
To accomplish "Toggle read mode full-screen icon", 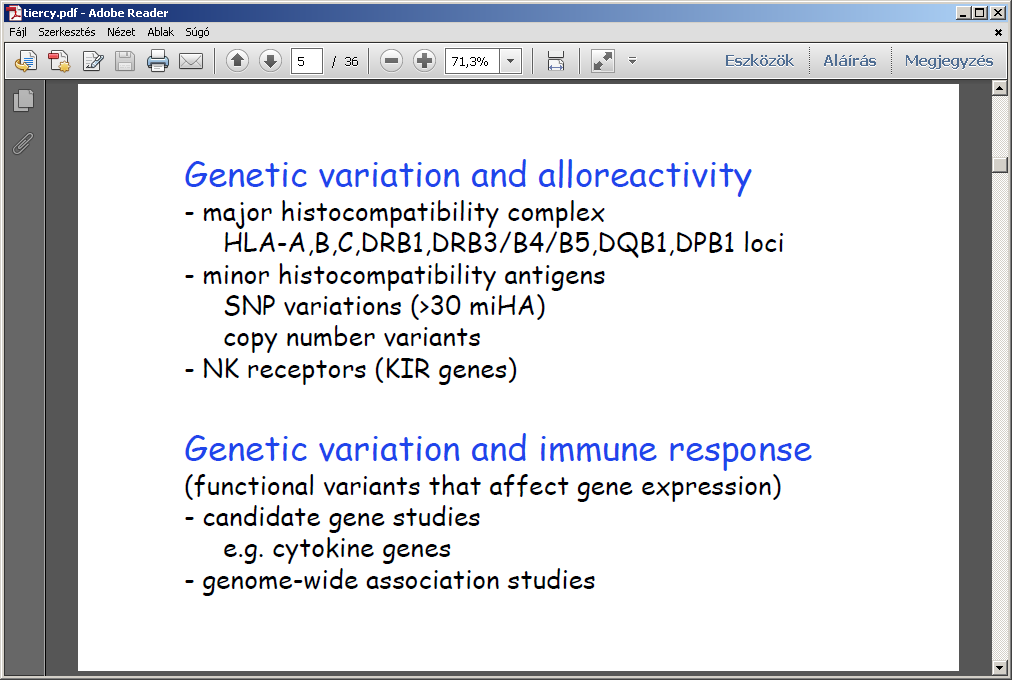I will point(603,61).
